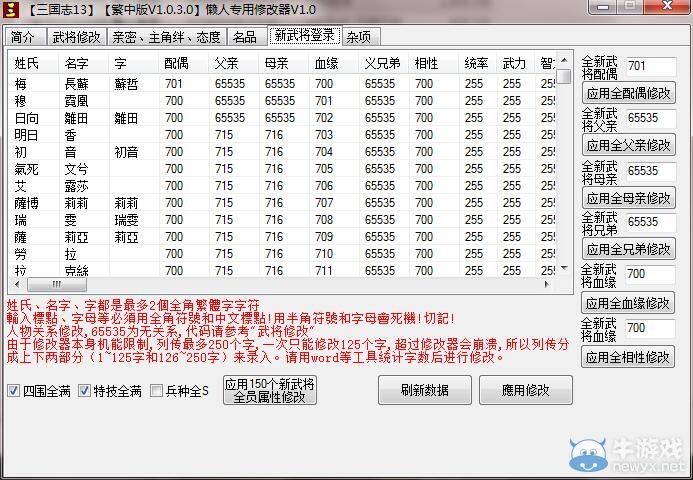Toggle the 特技全满 checkbox
This screenshot has height=480, width=693.
[x=84, y=391]
